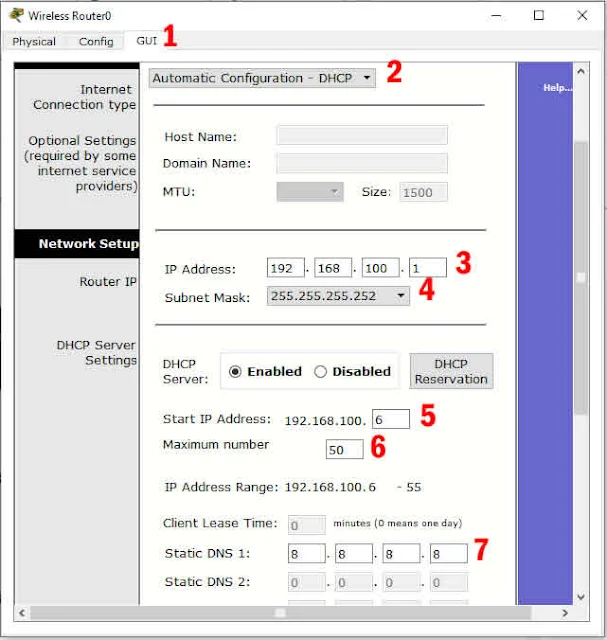Click the Help link in the purple panel

[x=558, y=88]
